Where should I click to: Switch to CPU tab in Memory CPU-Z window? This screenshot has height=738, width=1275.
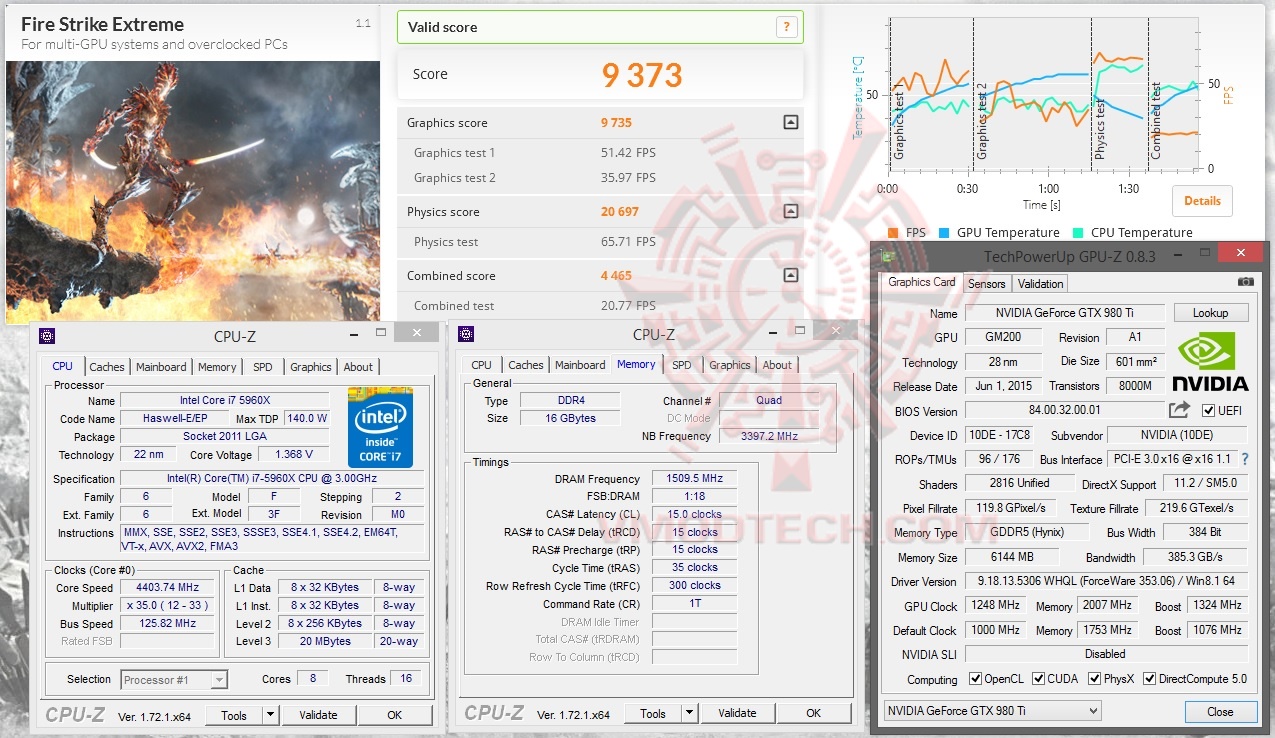click(481, 365)
